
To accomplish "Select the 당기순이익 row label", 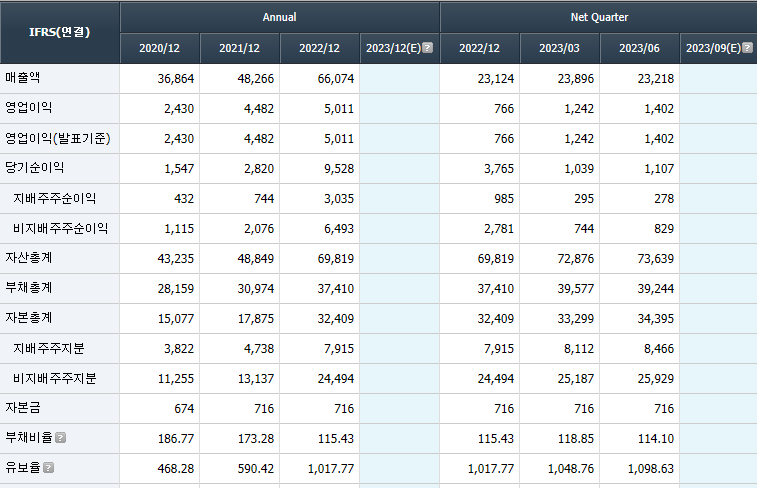I will tap(34, 168).
